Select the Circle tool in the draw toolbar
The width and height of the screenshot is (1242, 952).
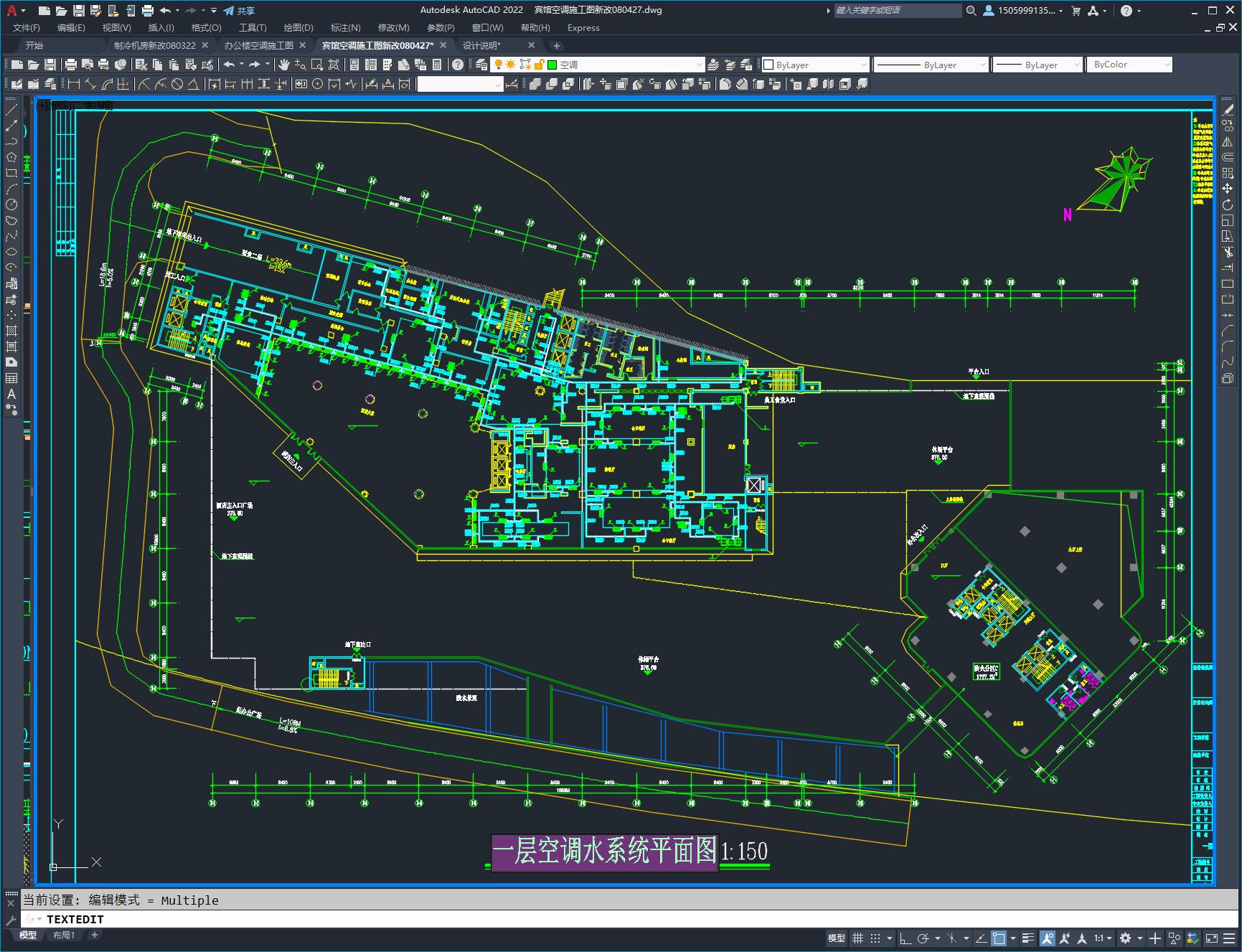click(x=11, y=204)
